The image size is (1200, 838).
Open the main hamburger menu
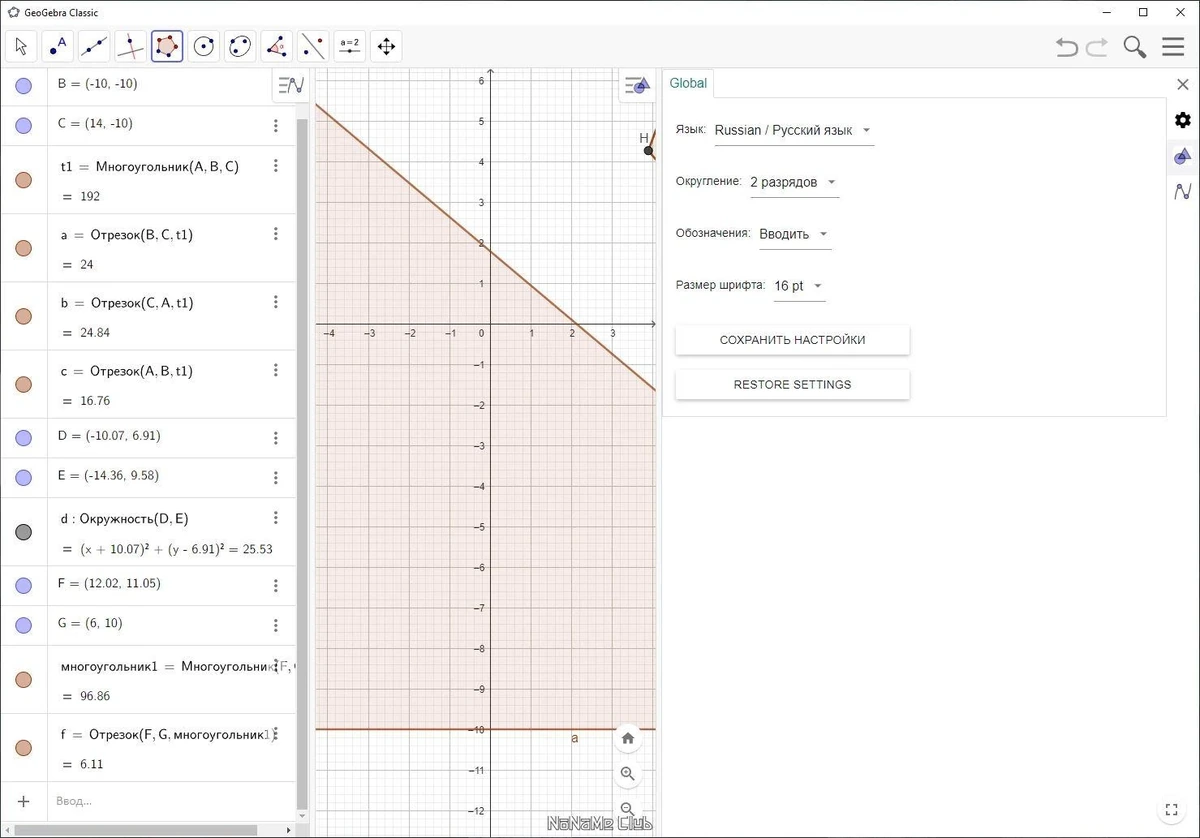[1173, 47]
